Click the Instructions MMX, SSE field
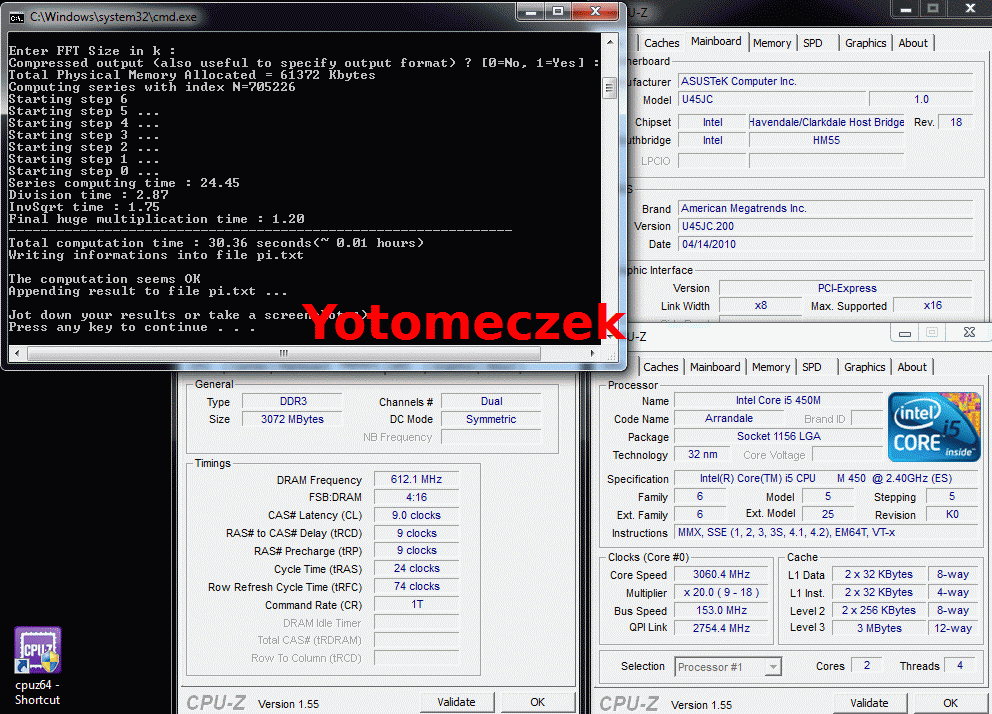This screenshot has width=992, height=714. [x=826, y=532]
